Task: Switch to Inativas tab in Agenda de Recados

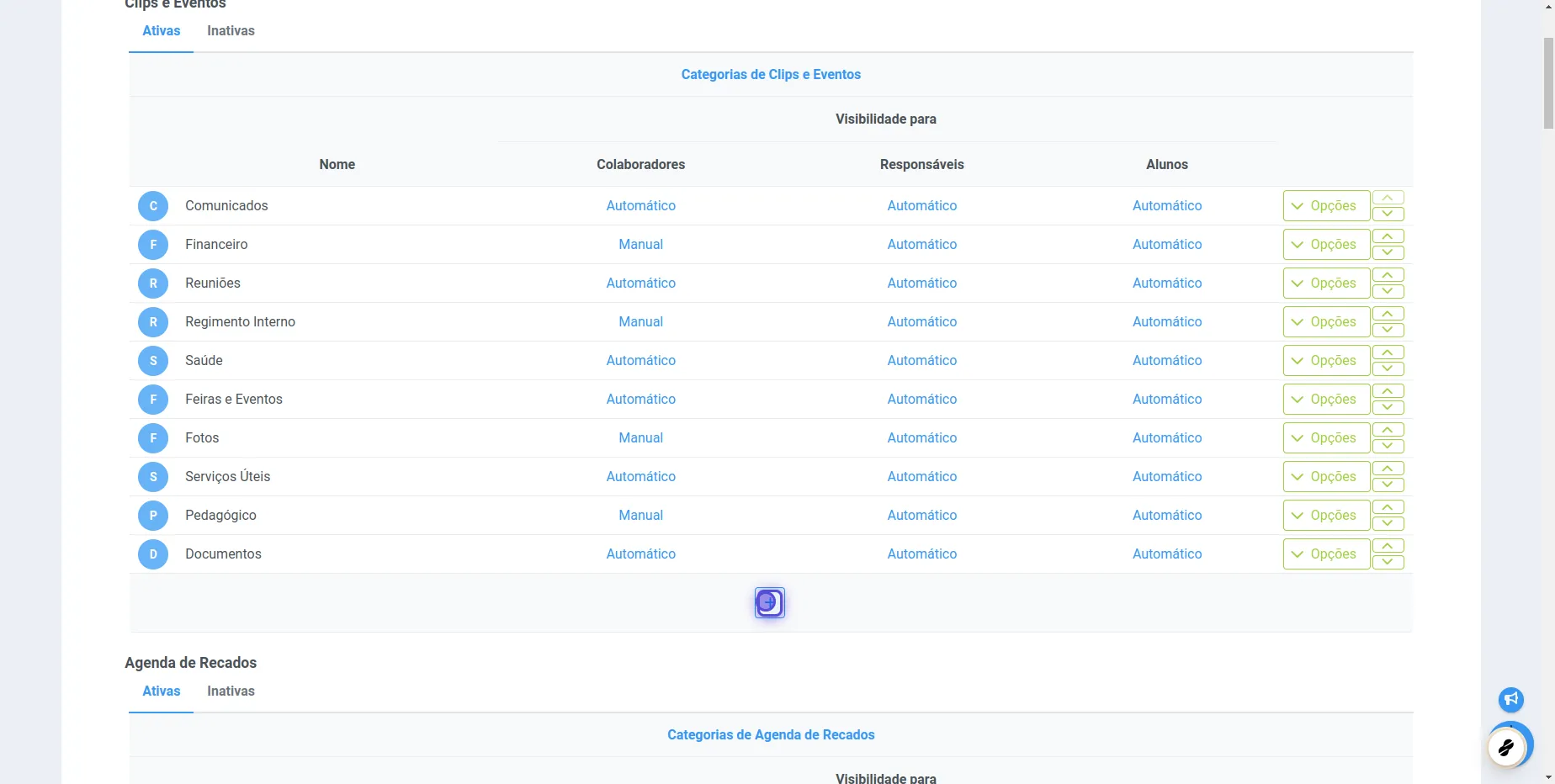Action: click(x=231, y=691)
